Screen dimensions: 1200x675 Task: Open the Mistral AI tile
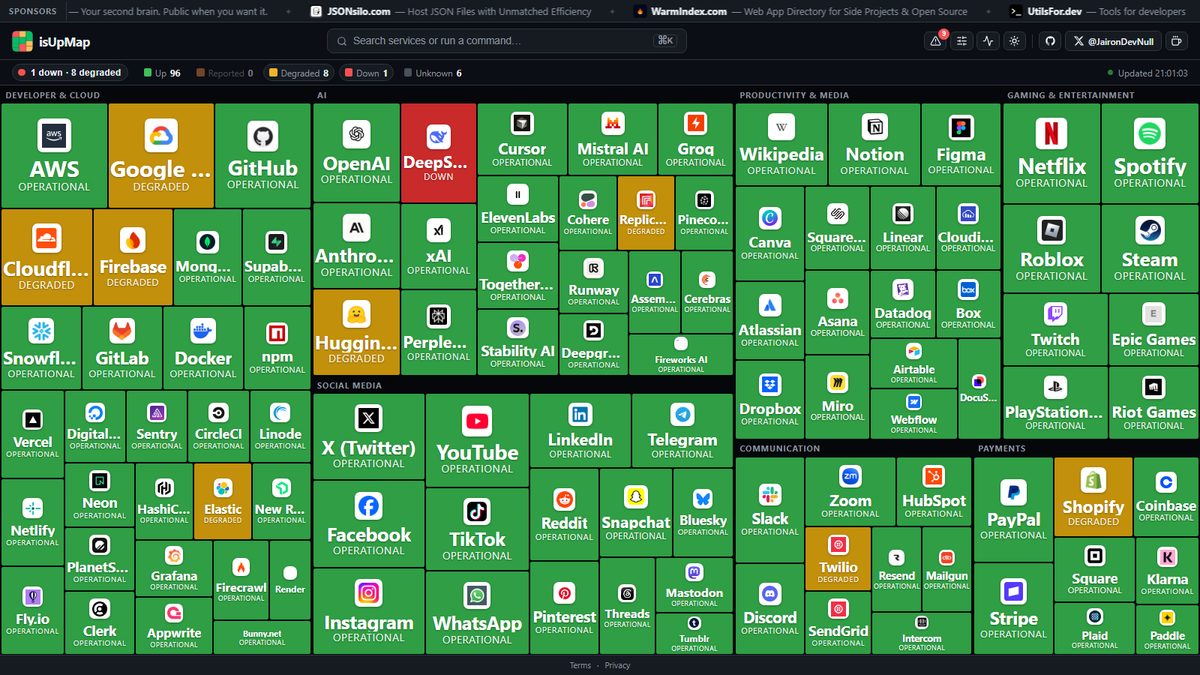(613, 139)
